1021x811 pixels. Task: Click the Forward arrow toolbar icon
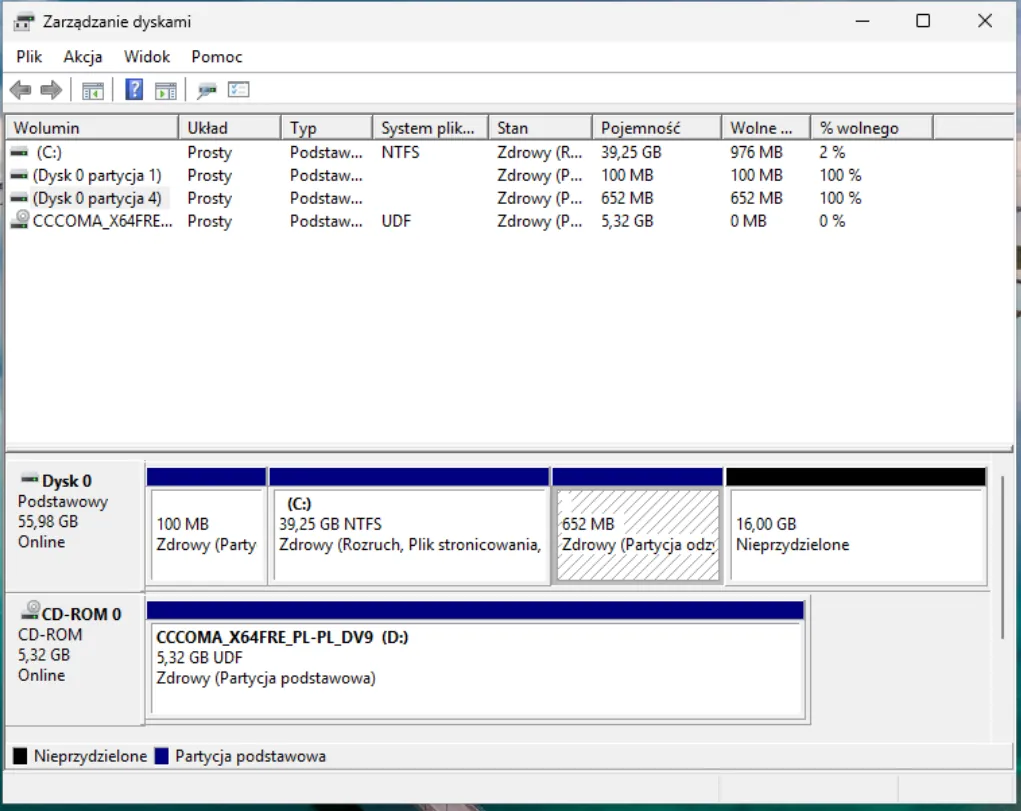pos(51,90)
